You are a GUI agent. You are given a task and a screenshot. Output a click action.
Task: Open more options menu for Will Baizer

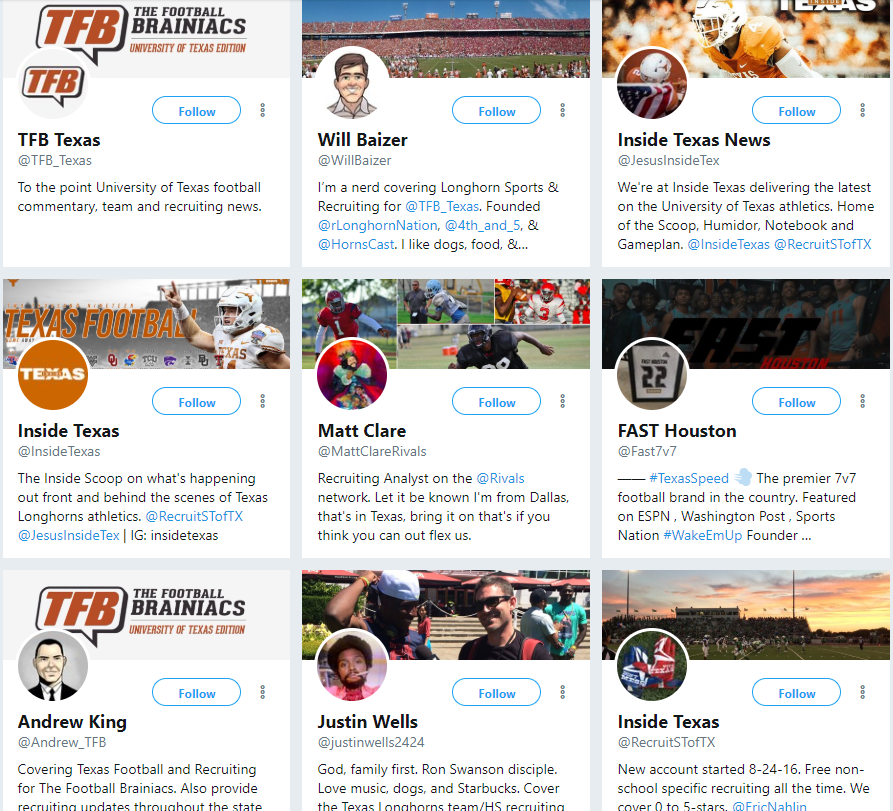coord(563,110)
